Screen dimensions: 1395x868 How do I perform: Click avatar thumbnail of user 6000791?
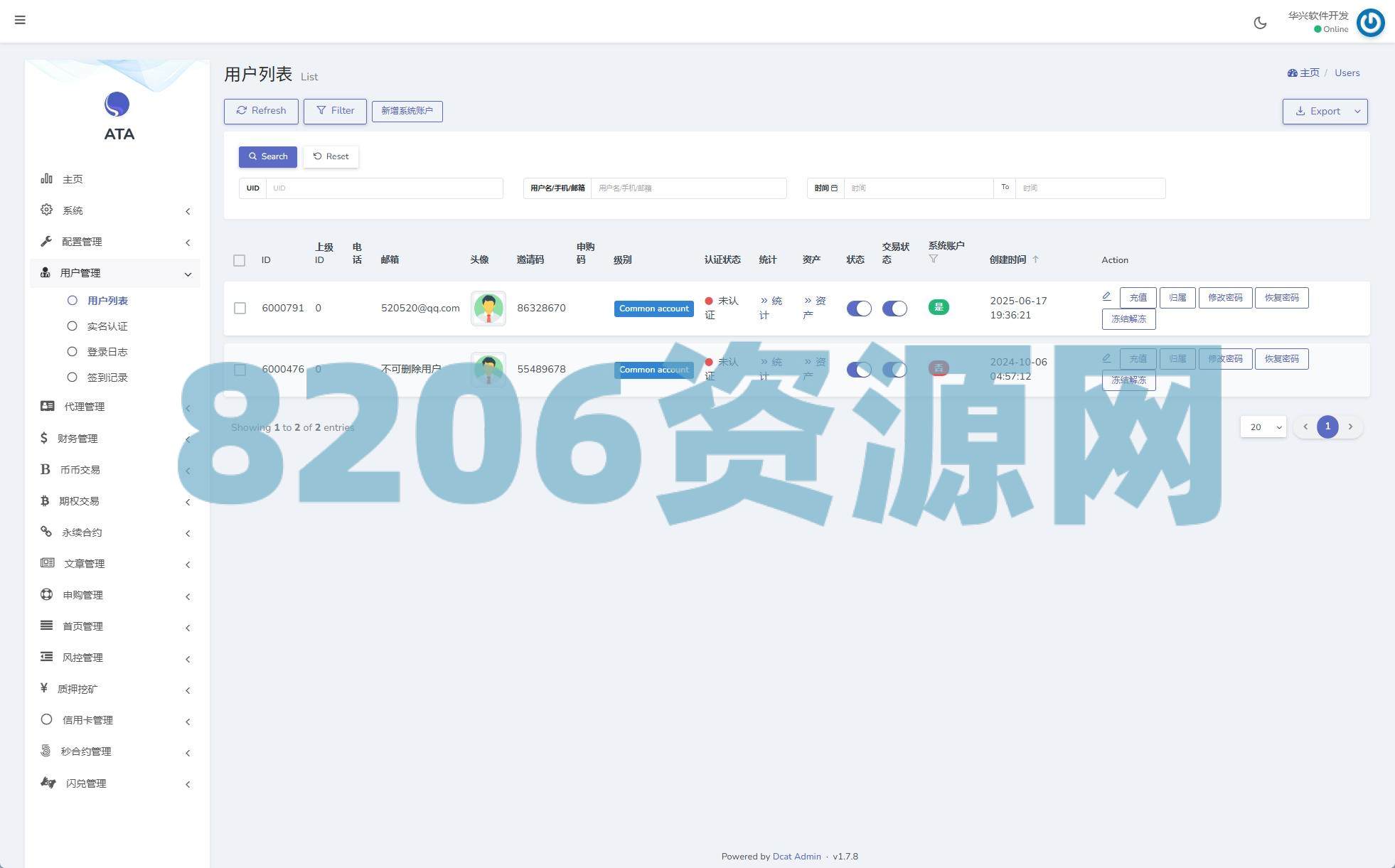coord(488,309)
